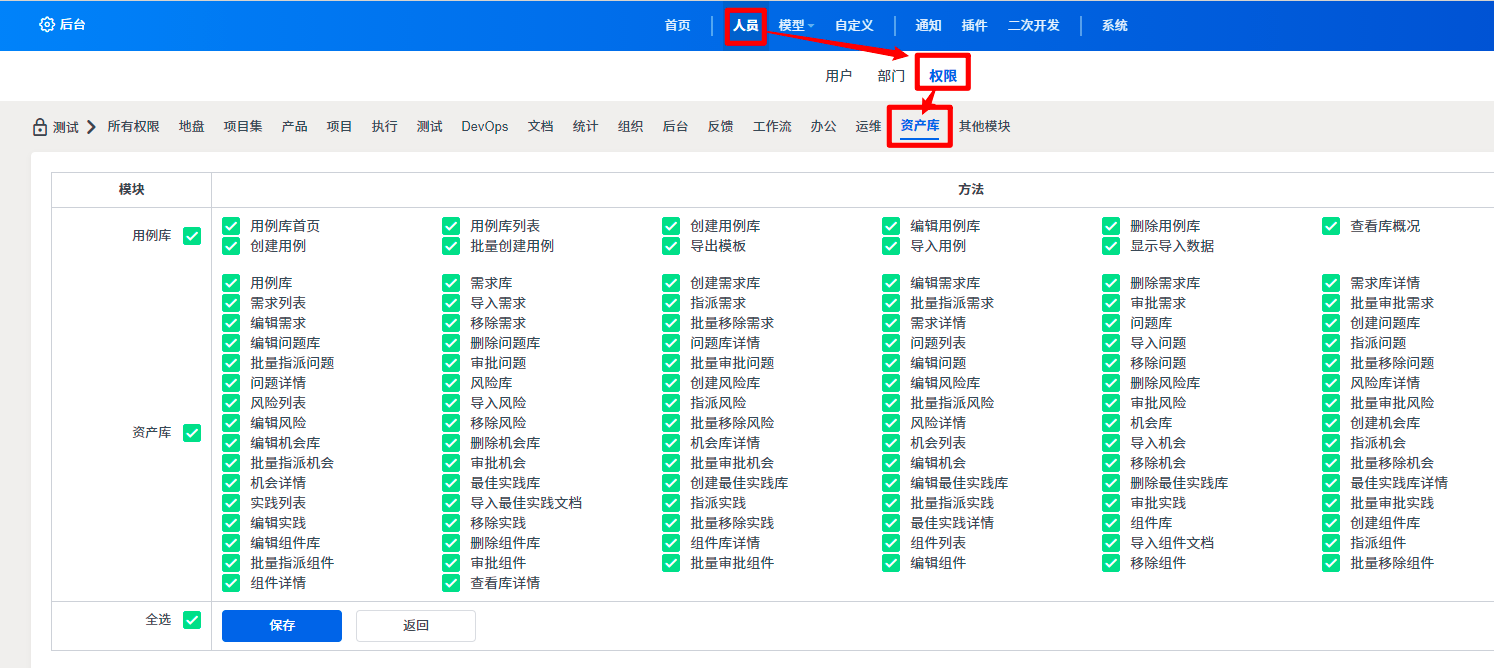Image resolution: width=1494 pixels, height=668 pixels.
Task: Uncheck the 批量指派风险 permission
Action: [x=891, y=403]
